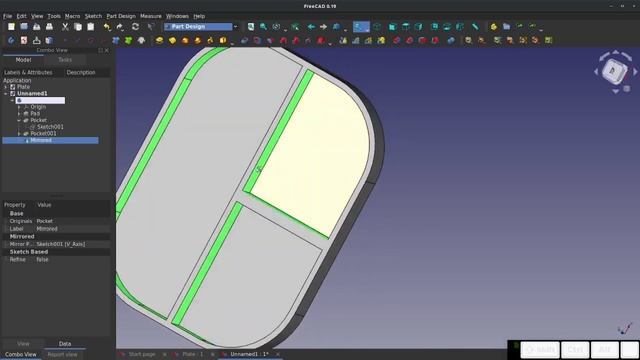Click the Description column header
The image size is (640, 360).
pyautogui.click(x=81, y=72)
